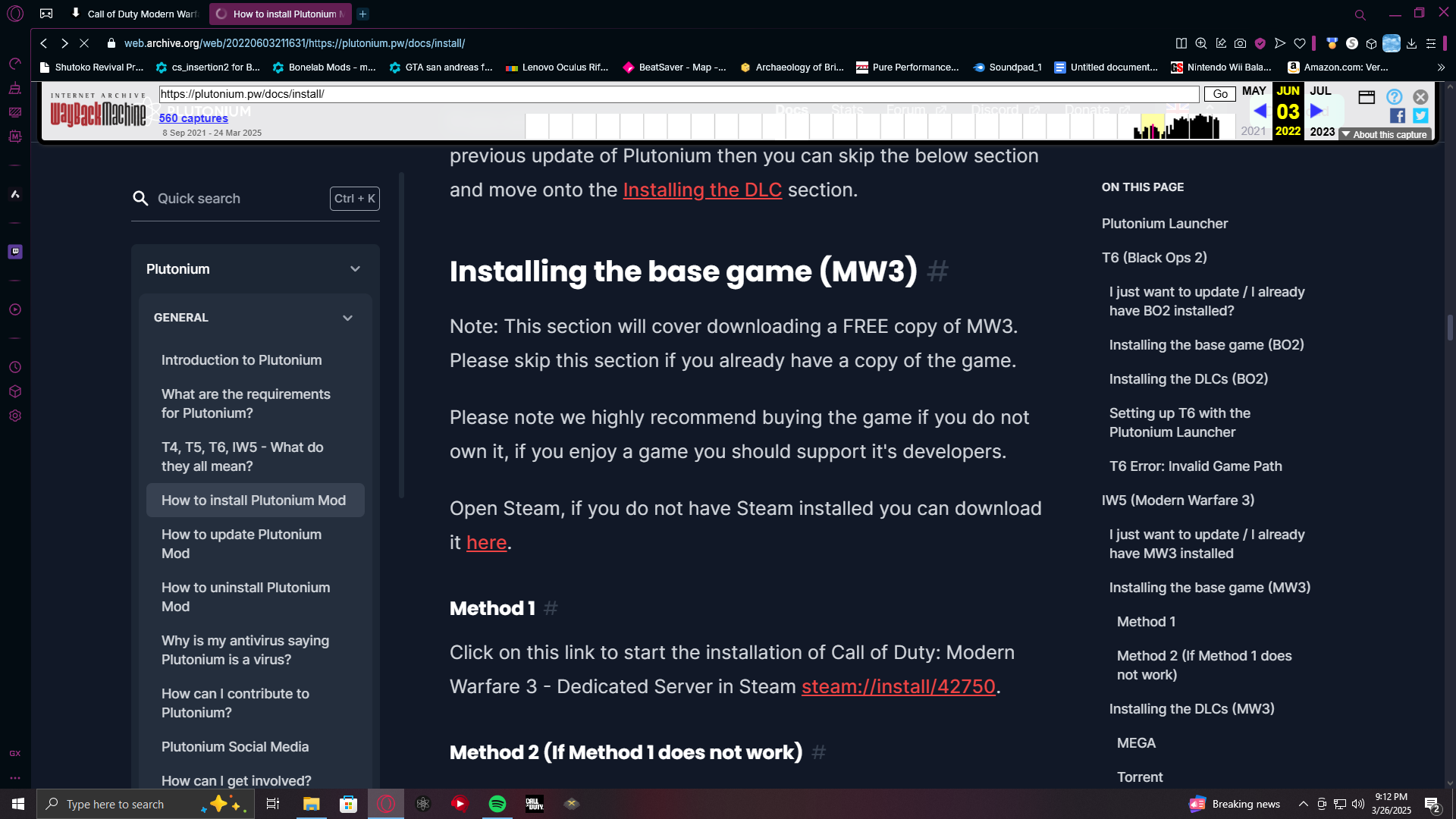Click the Go button in Wayback toolbar
1456x819 pixels.
(1219, 94)
